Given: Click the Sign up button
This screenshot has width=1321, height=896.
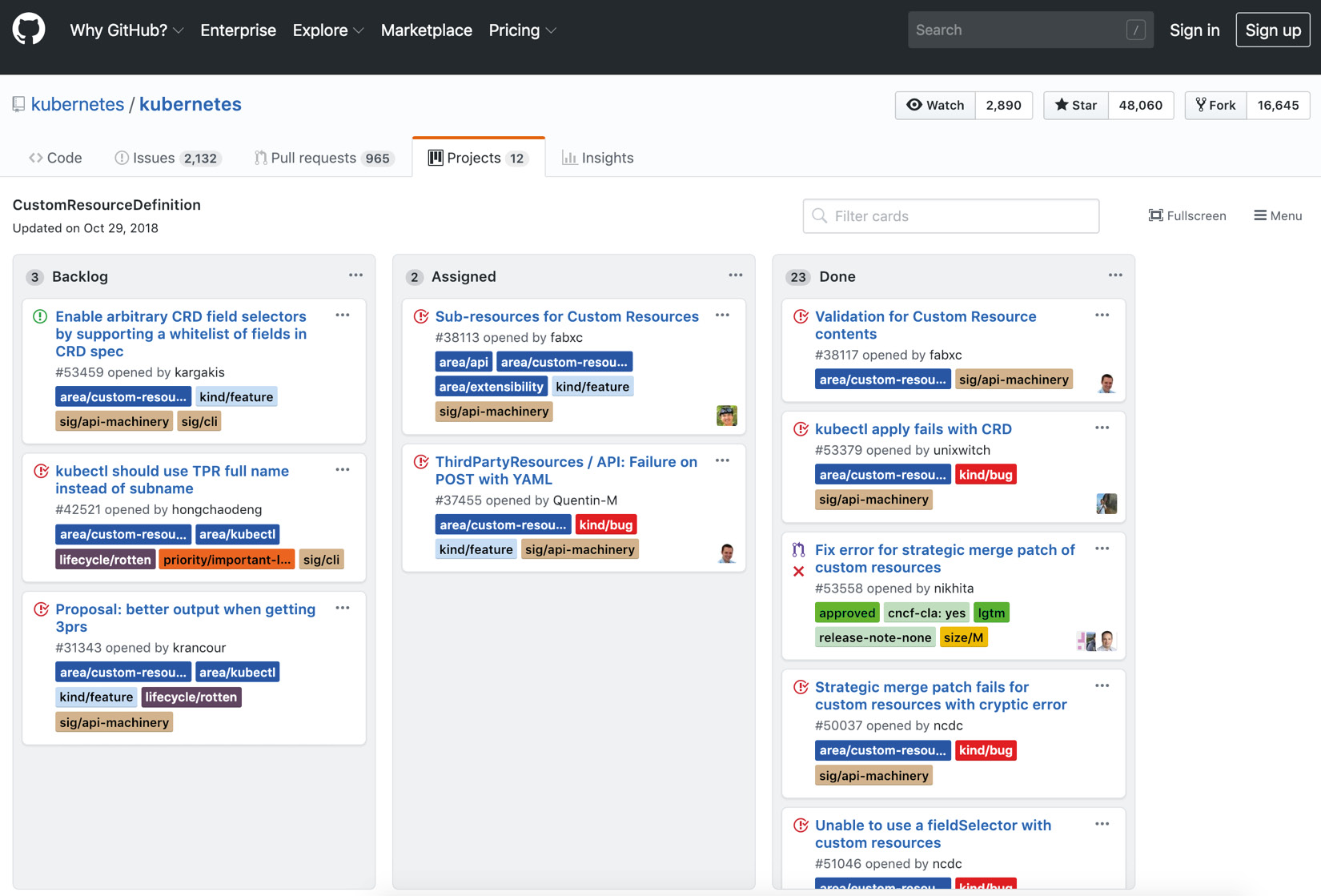Looking at the screenshot, I should tap(1272, 30).
